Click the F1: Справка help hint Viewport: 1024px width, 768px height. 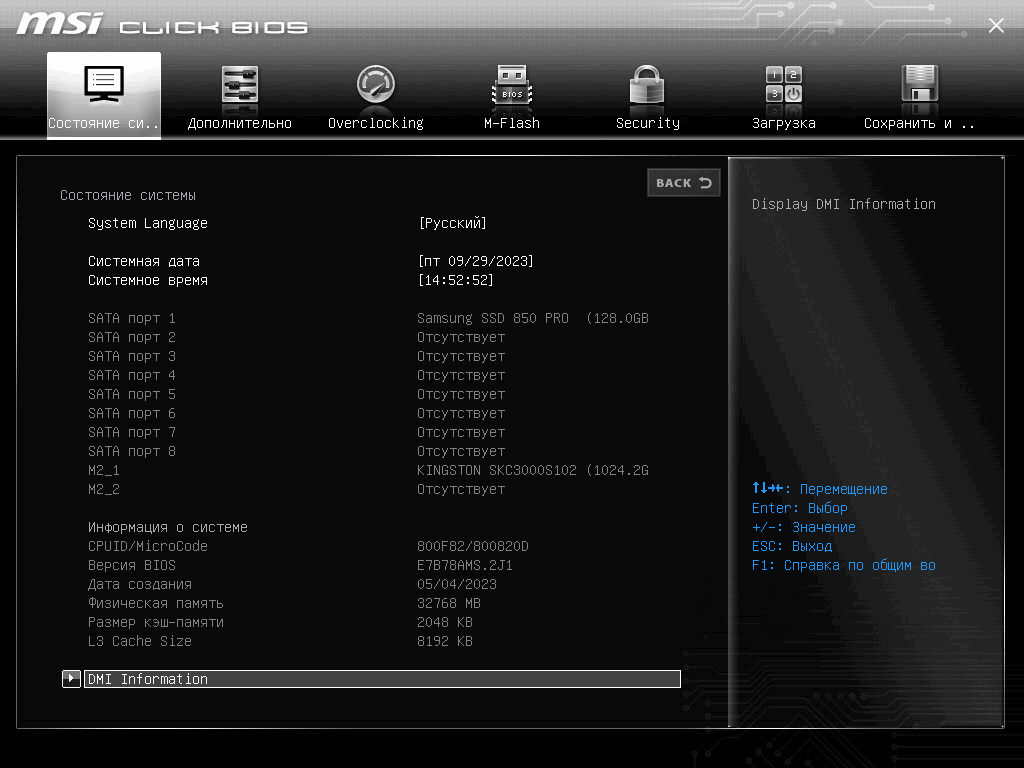[844, 565]
